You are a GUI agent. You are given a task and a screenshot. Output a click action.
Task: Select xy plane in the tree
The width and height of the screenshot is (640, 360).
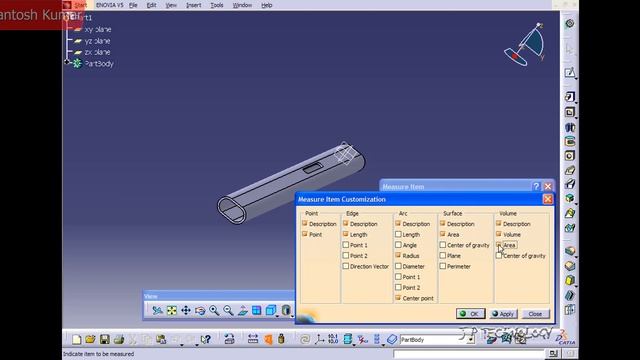tap(97, 29)
